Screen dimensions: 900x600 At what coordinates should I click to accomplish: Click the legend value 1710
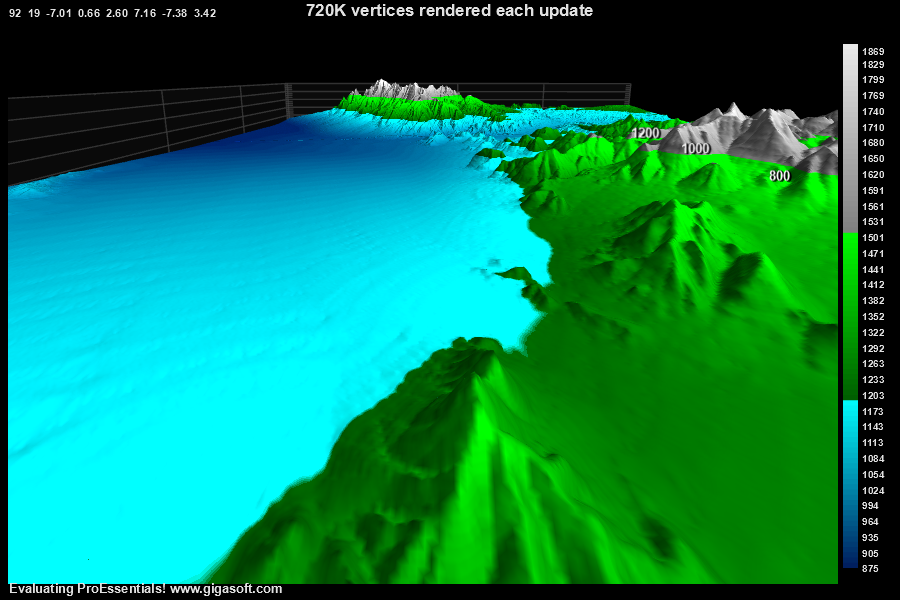(x=873, y=127)
